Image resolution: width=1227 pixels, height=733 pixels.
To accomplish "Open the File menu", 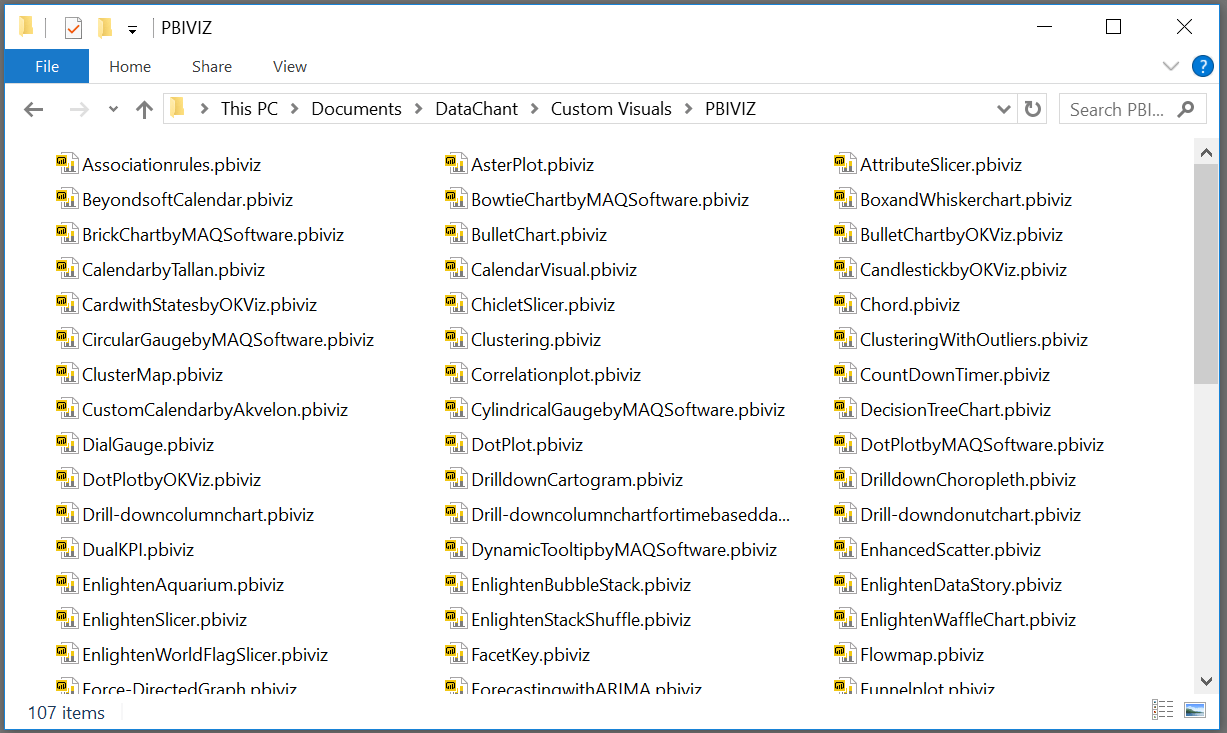I will 47,66.
